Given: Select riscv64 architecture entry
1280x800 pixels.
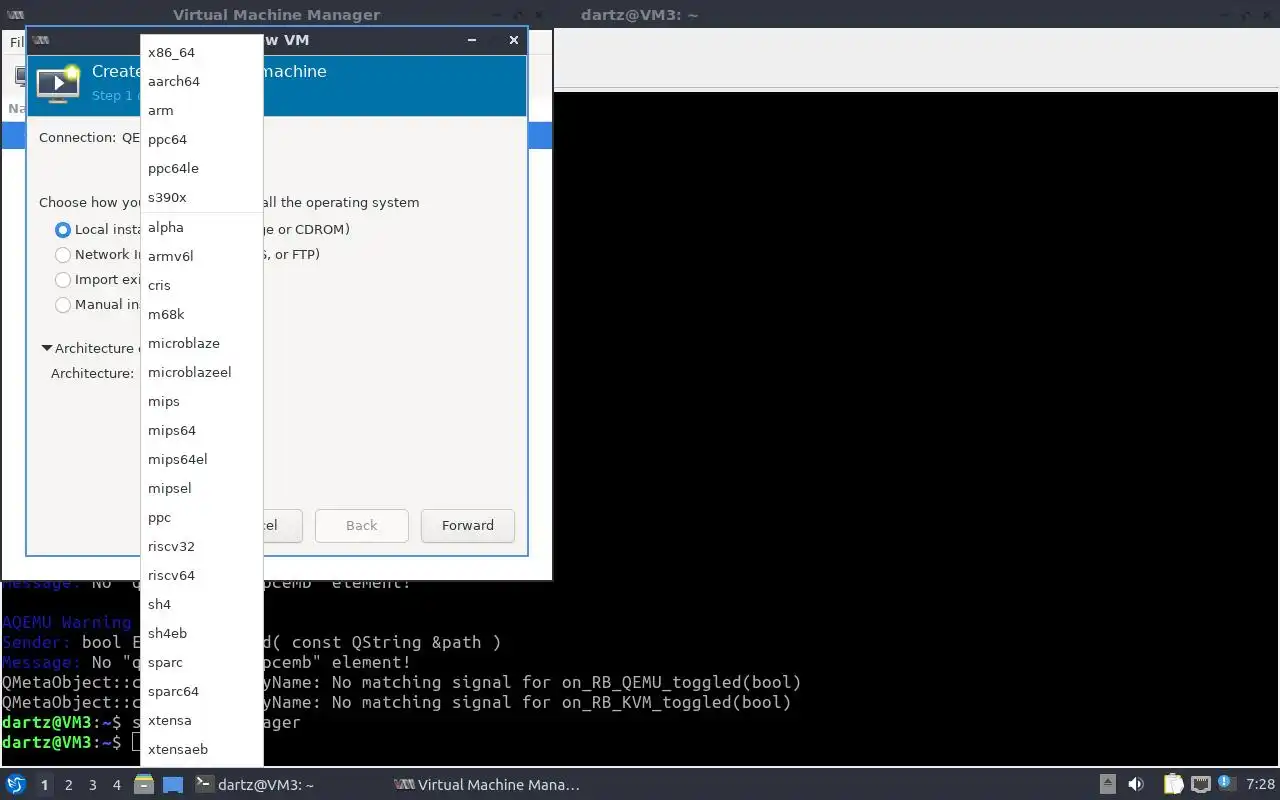Looking at the screenshot, I should click(x=202, y=575).
